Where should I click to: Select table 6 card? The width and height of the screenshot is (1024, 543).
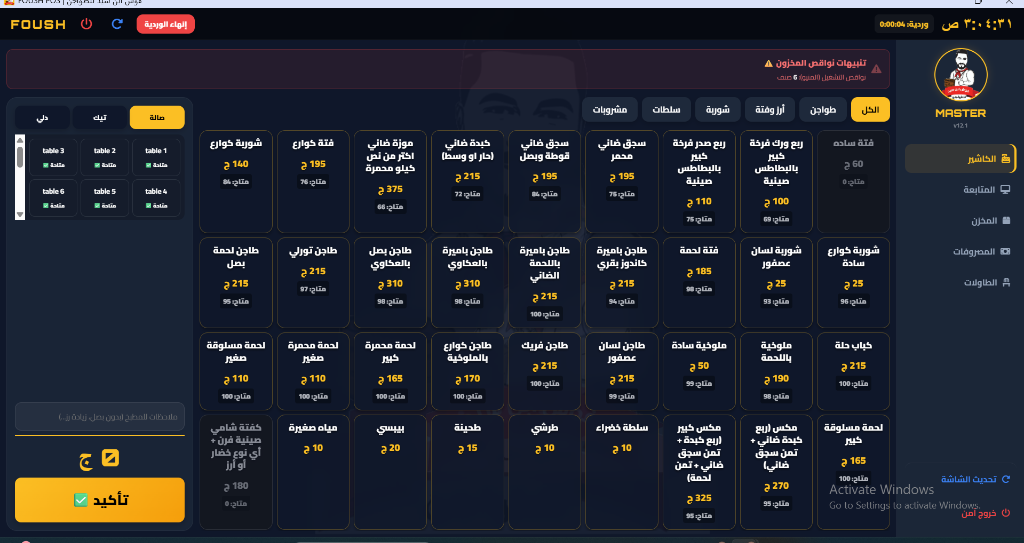tap(53, 198)
